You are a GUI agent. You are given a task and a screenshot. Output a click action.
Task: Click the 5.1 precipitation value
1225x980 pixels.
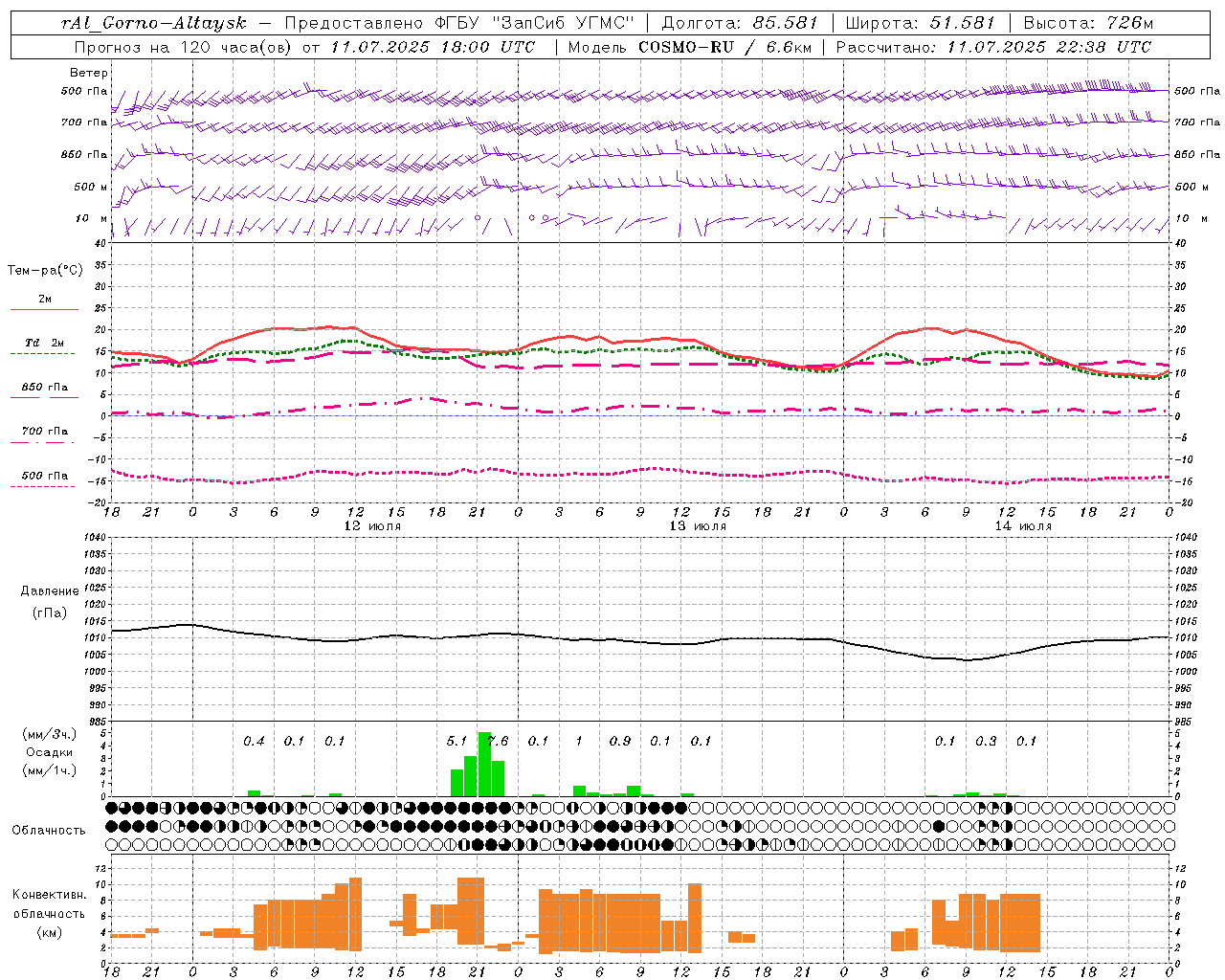click(457, 742)
